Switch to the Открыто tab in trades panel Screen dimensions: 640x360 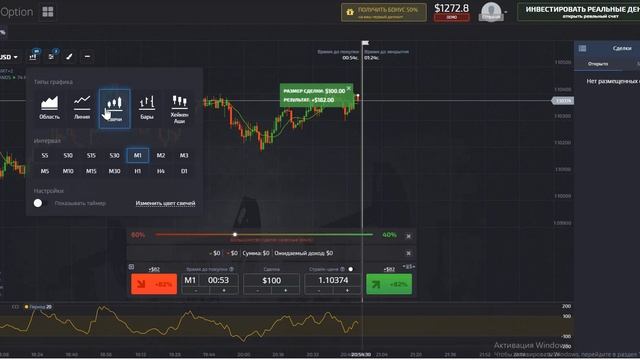tap(598, 64)
